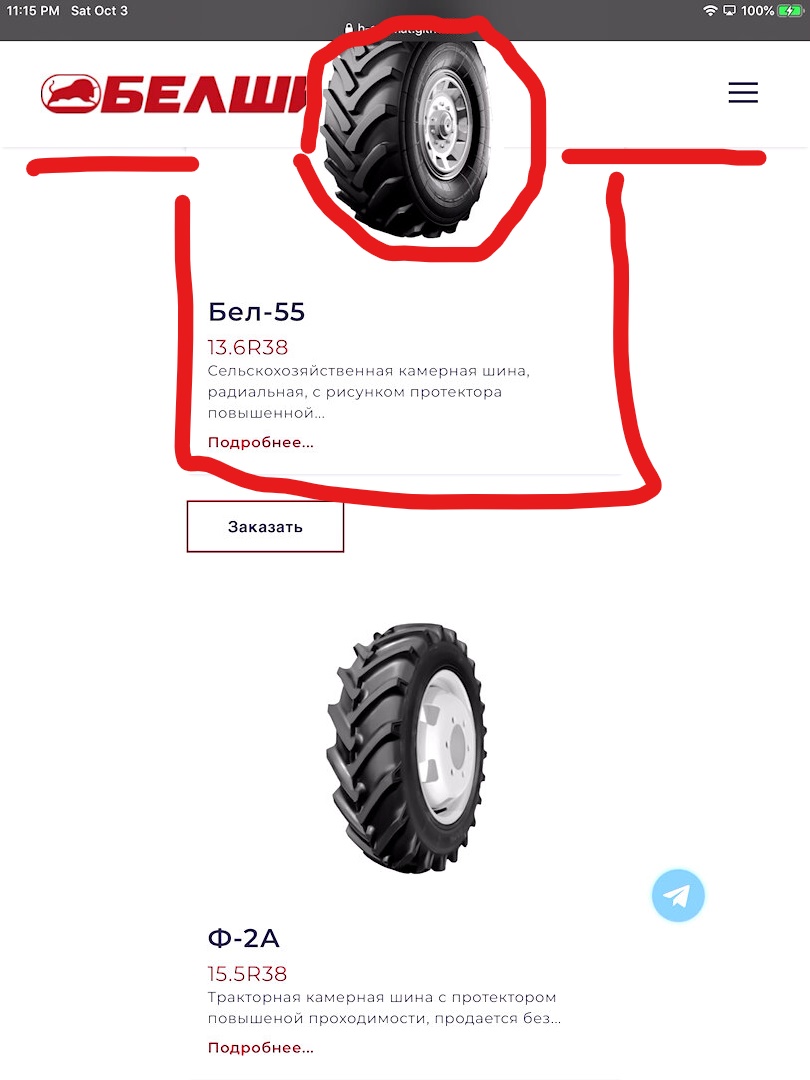Click the red bull logo emblem
The width and height of the screenshot is (810, 1080).
[x=70, y=94]
